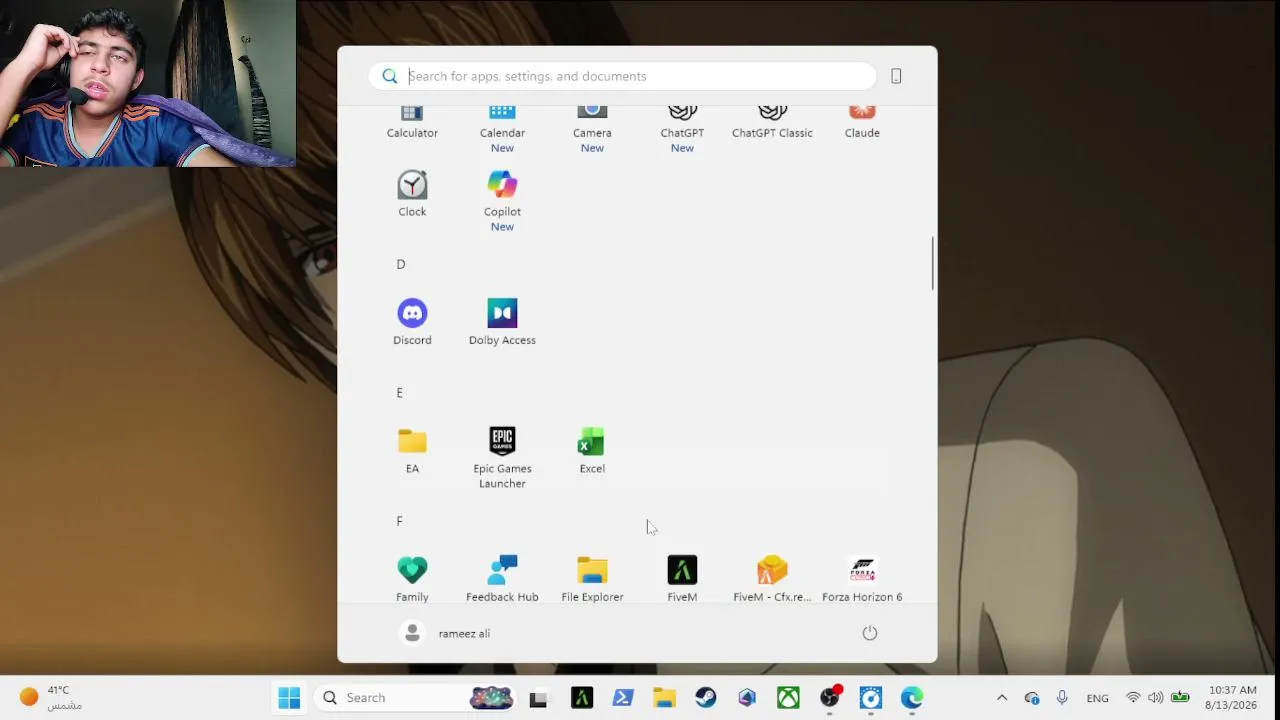Open the Xbox app on the taskbar
The height and width of the screenshot is (720, 1280).
coord(788,698)
